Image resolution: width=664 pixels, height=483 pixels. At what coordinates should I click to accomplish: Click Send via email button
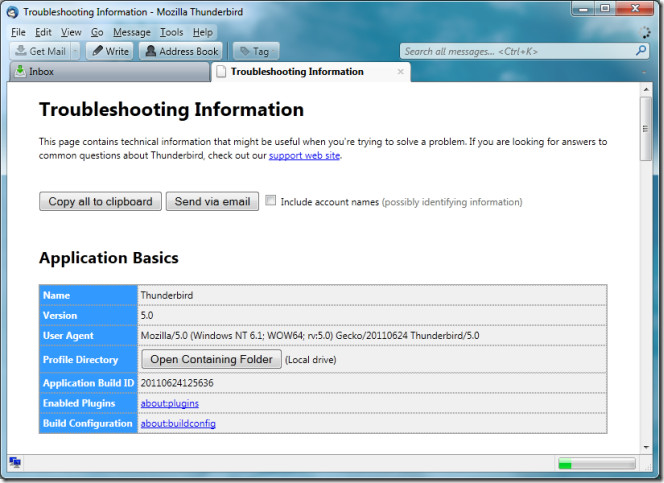(x=212, y=201)
